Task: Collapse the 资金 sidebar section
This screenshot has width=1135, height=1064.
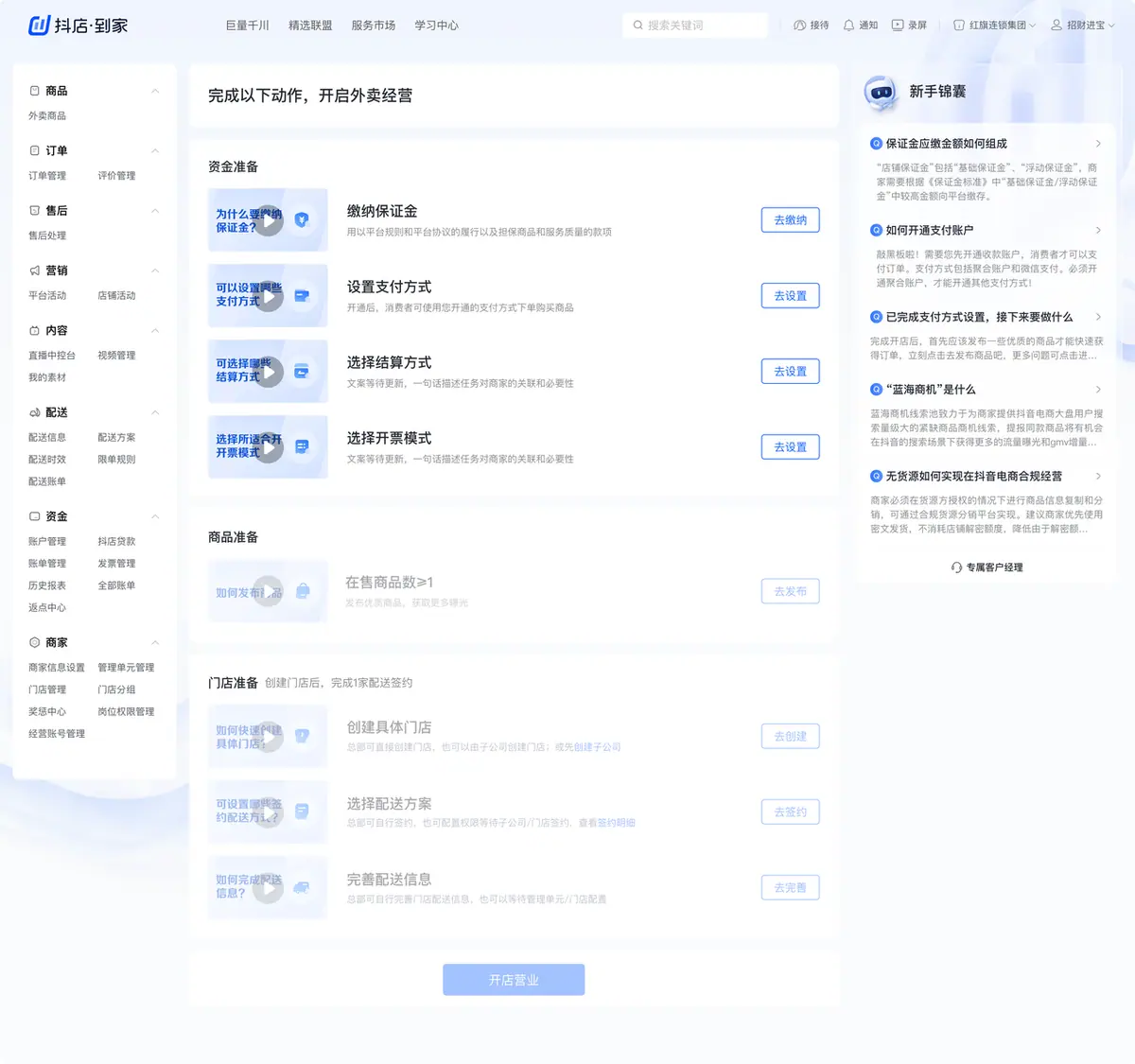Action: (x=155, y=516)
